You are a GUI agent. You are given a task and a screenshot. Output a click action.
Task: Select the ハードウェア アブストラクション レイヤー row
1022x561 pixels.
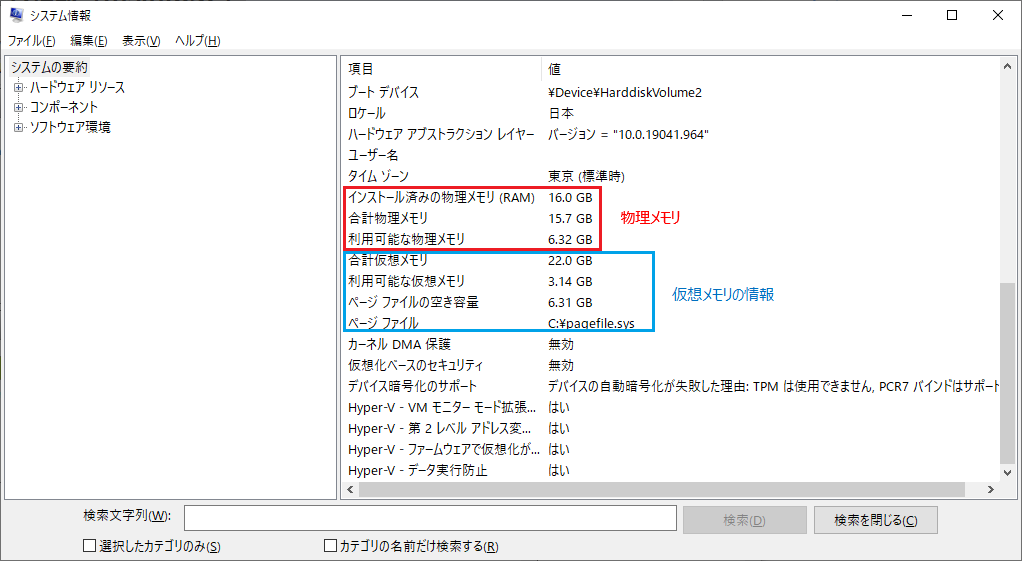671,134
